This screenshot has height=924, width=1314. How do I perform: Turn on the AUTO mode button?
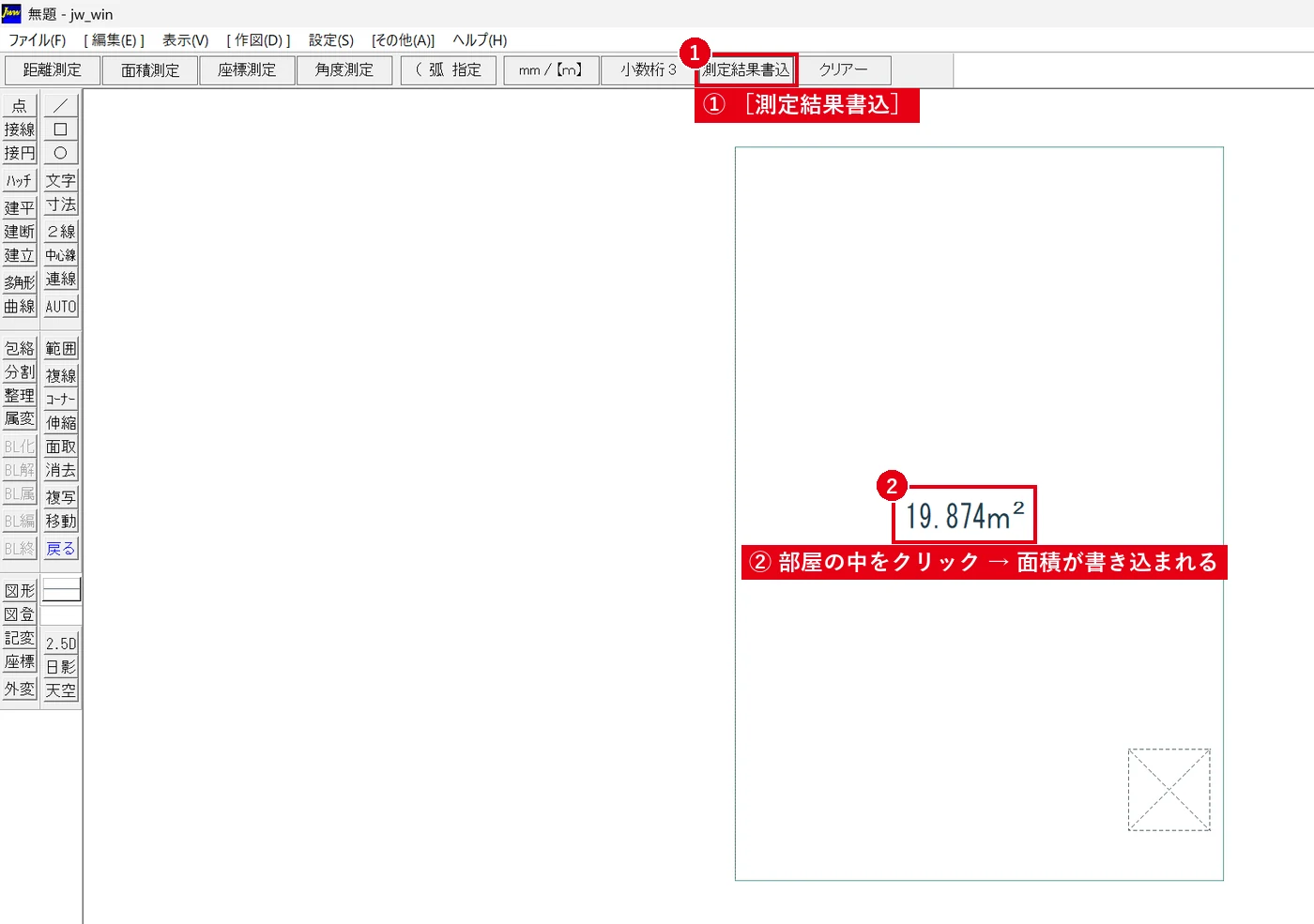coord(61,306)
